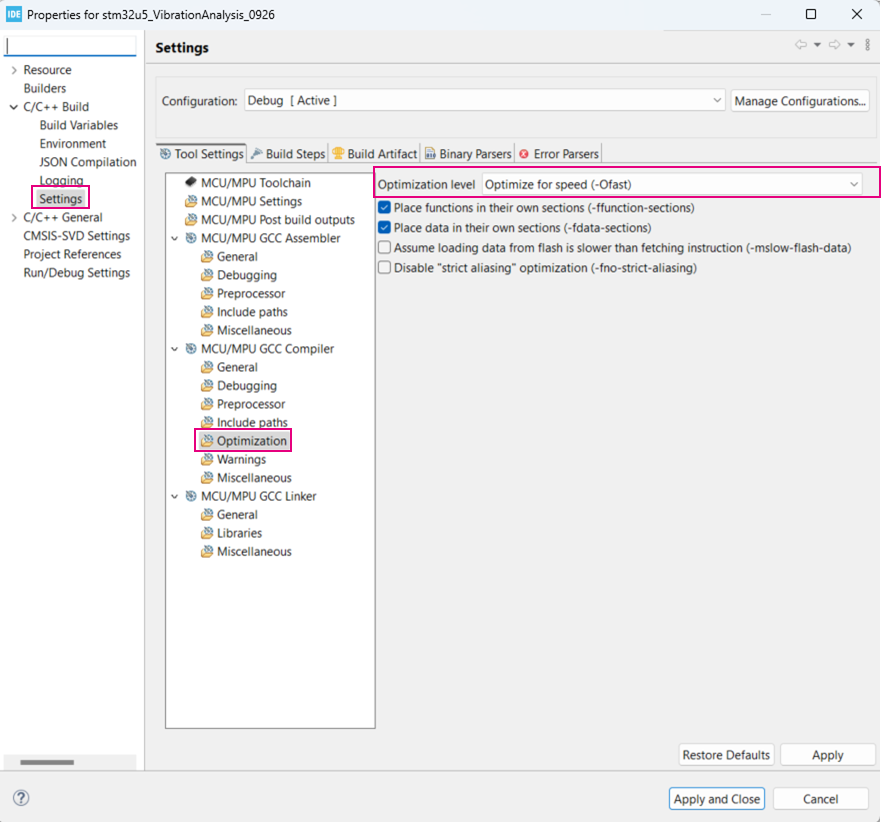Viewport: 881px width, 822px height.
Task: Collapse the MCU/MPU GCC Linker node
Action: [x=175, y=496]
